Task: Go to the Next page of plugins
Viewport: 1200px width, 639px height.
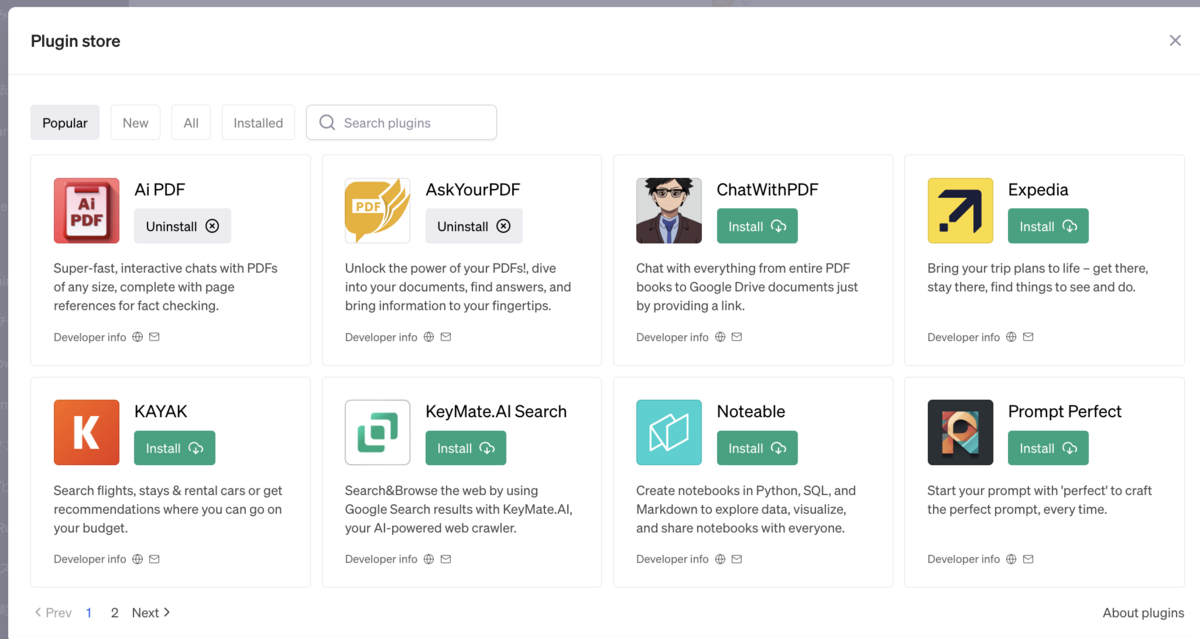Action: [x=151, y=613]
